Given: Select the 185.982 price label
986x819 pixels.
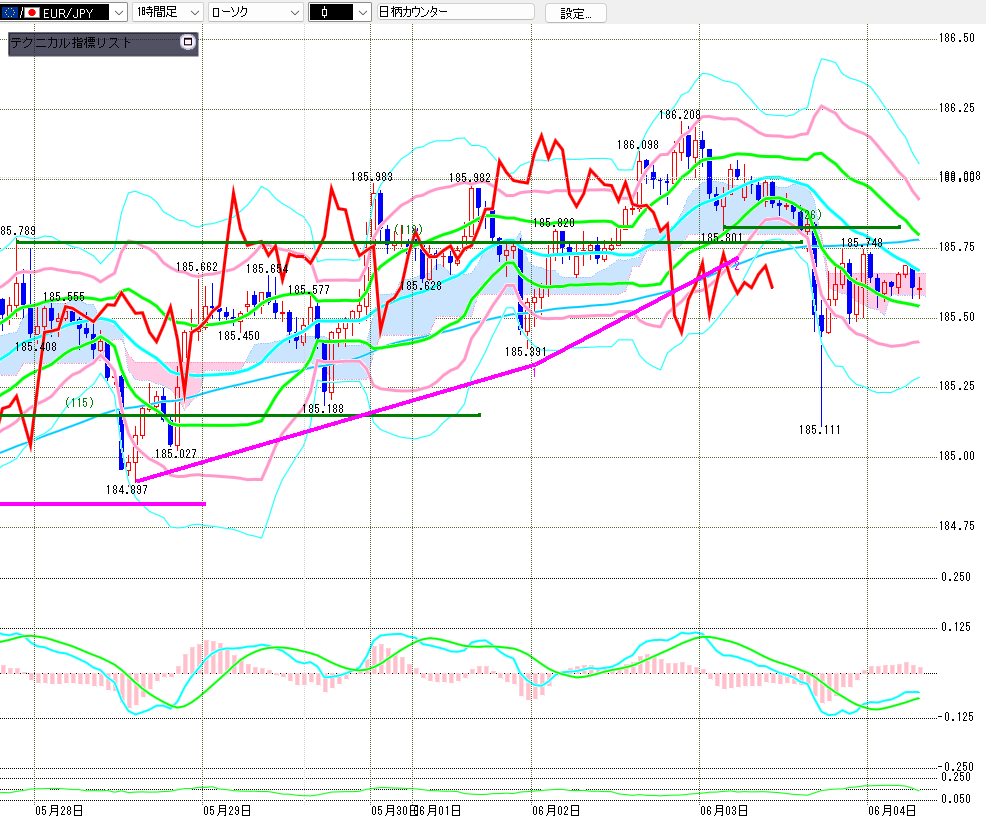Looking at the screenshot, I should point(470,178).
